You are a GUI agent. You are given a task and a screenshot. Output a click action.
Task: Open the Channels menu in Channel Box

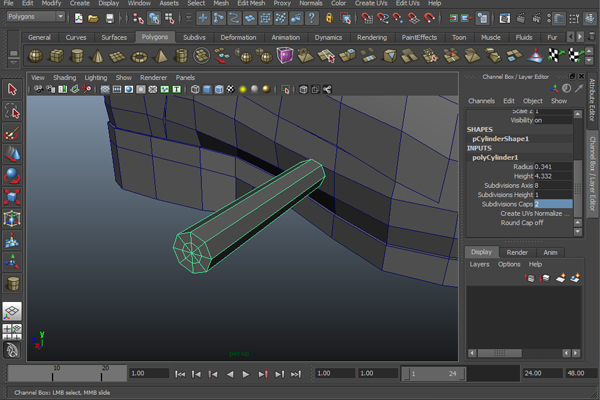coord(481,101)
